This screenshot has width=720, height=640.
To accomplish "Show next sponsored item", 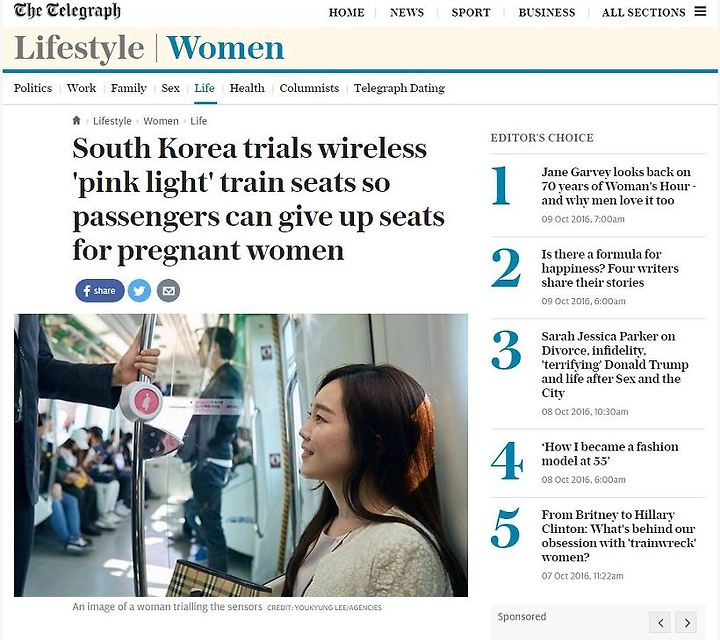I will 687,623.
